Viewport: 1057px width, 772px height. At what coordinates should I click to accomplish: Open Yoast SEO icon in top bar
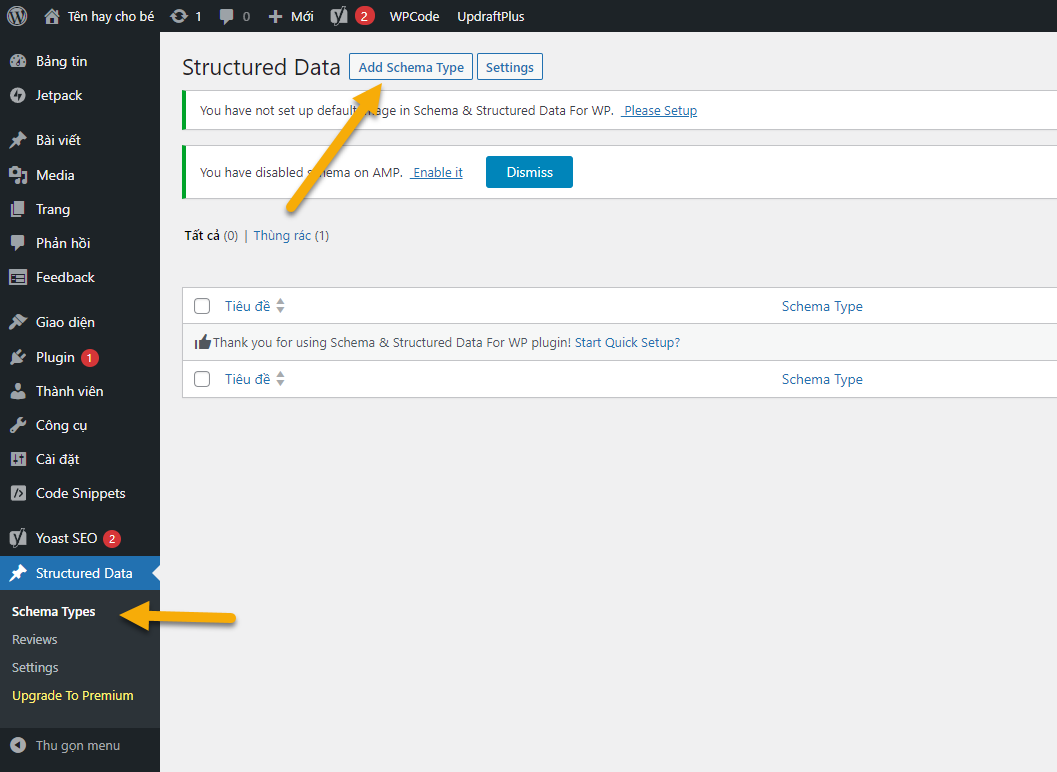pos(340,16)
